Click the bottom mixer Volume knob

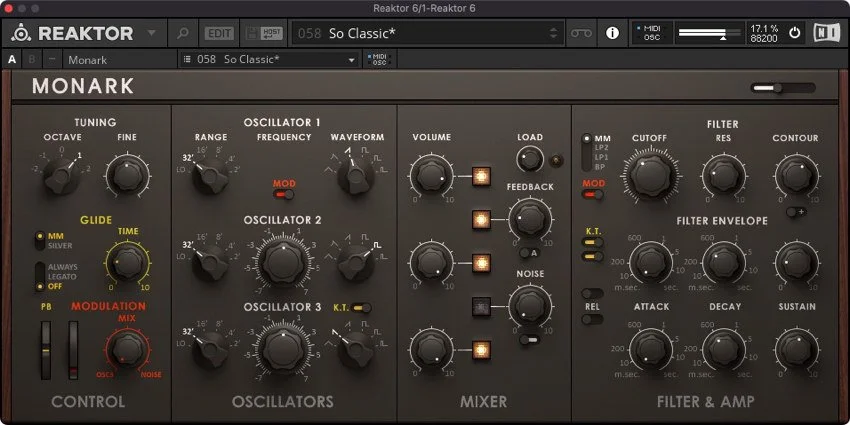[432, 350]
